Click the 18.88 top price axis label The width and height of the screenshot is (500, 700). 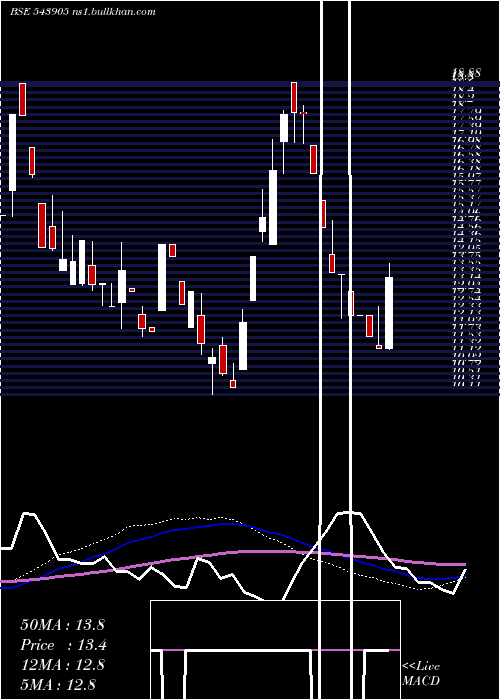(466, 73)
